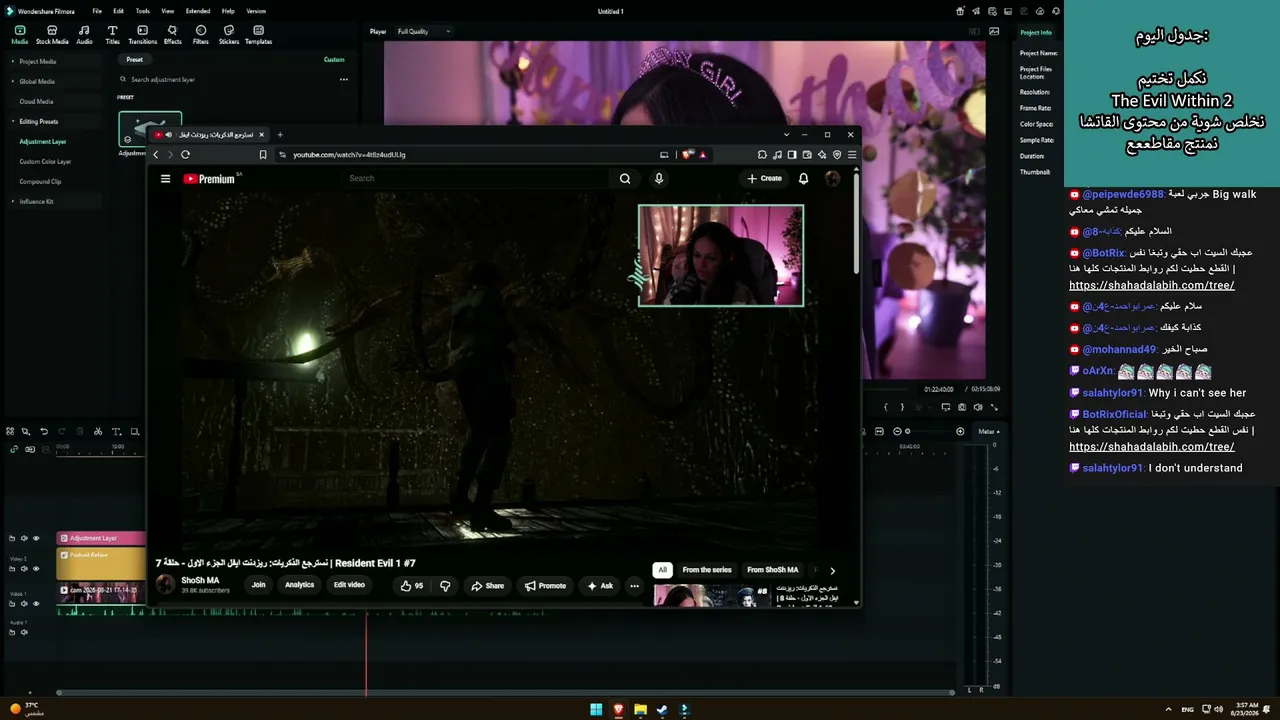The width and height of the screenshot is (1280, 720).
Task: Open YouTube notifications bell
Action: [803, 179]
